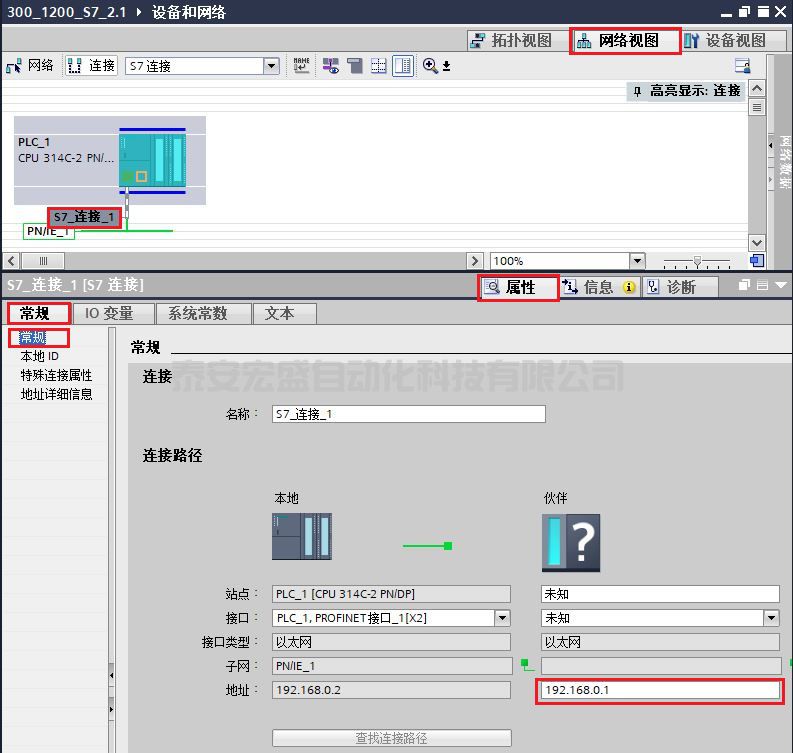Open the 信息 (Info) inspector tab
Image resolution: width=793 pixels, height=753 pixels.
598,287
